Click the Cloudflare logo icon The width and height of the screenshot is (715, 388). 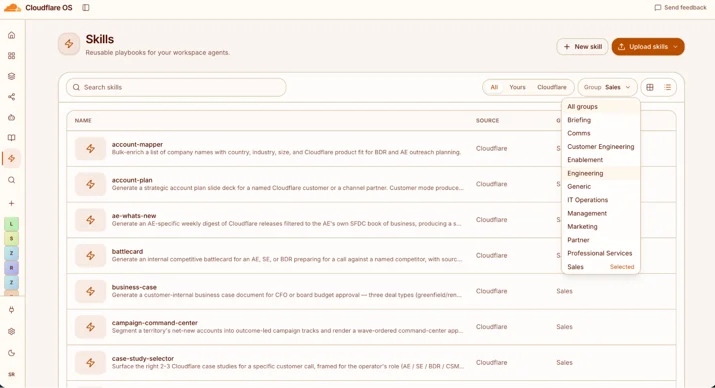click(x=12, y=8)
